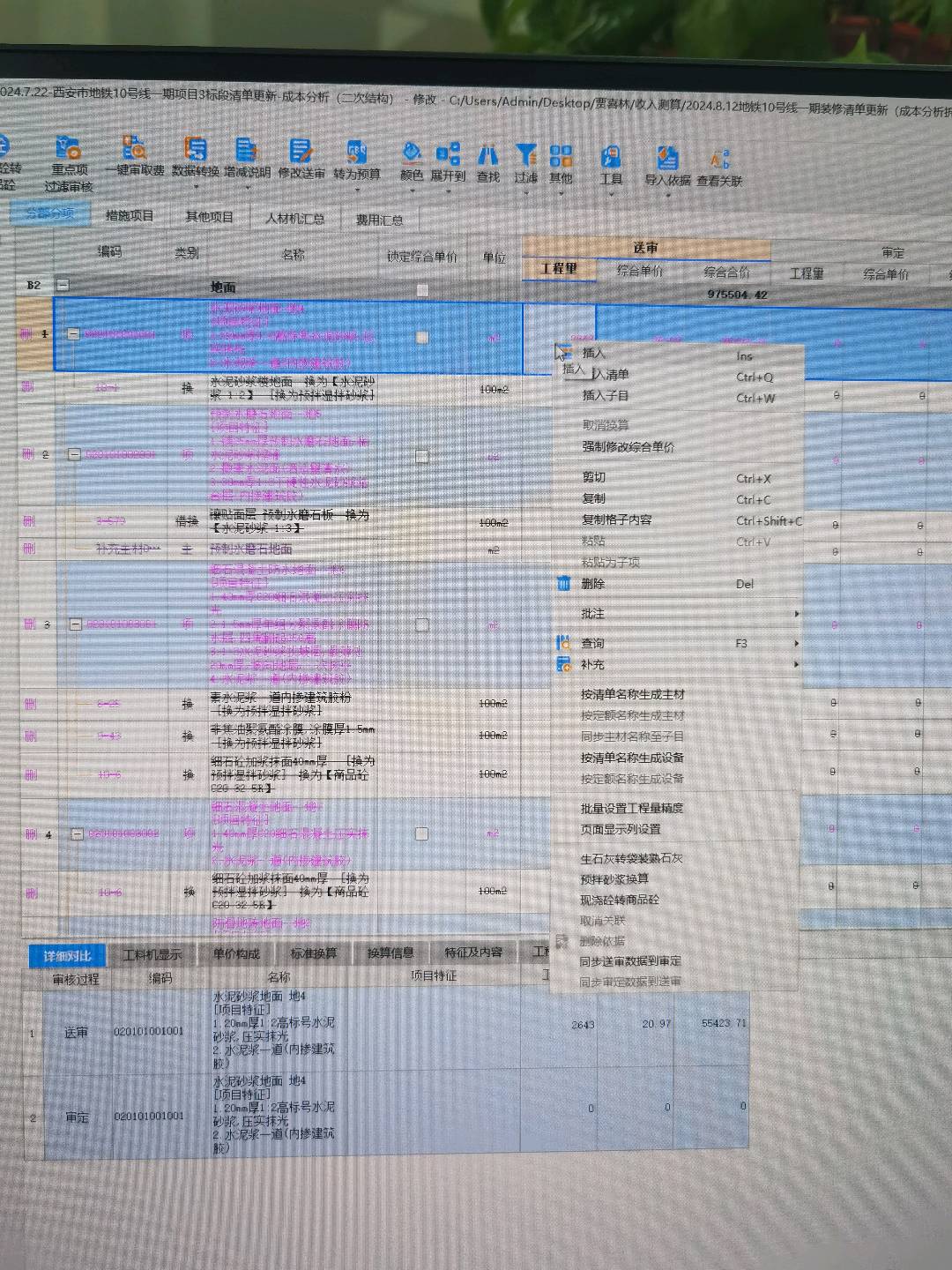Open 查找 binoculars icon

tap(487, 155)
